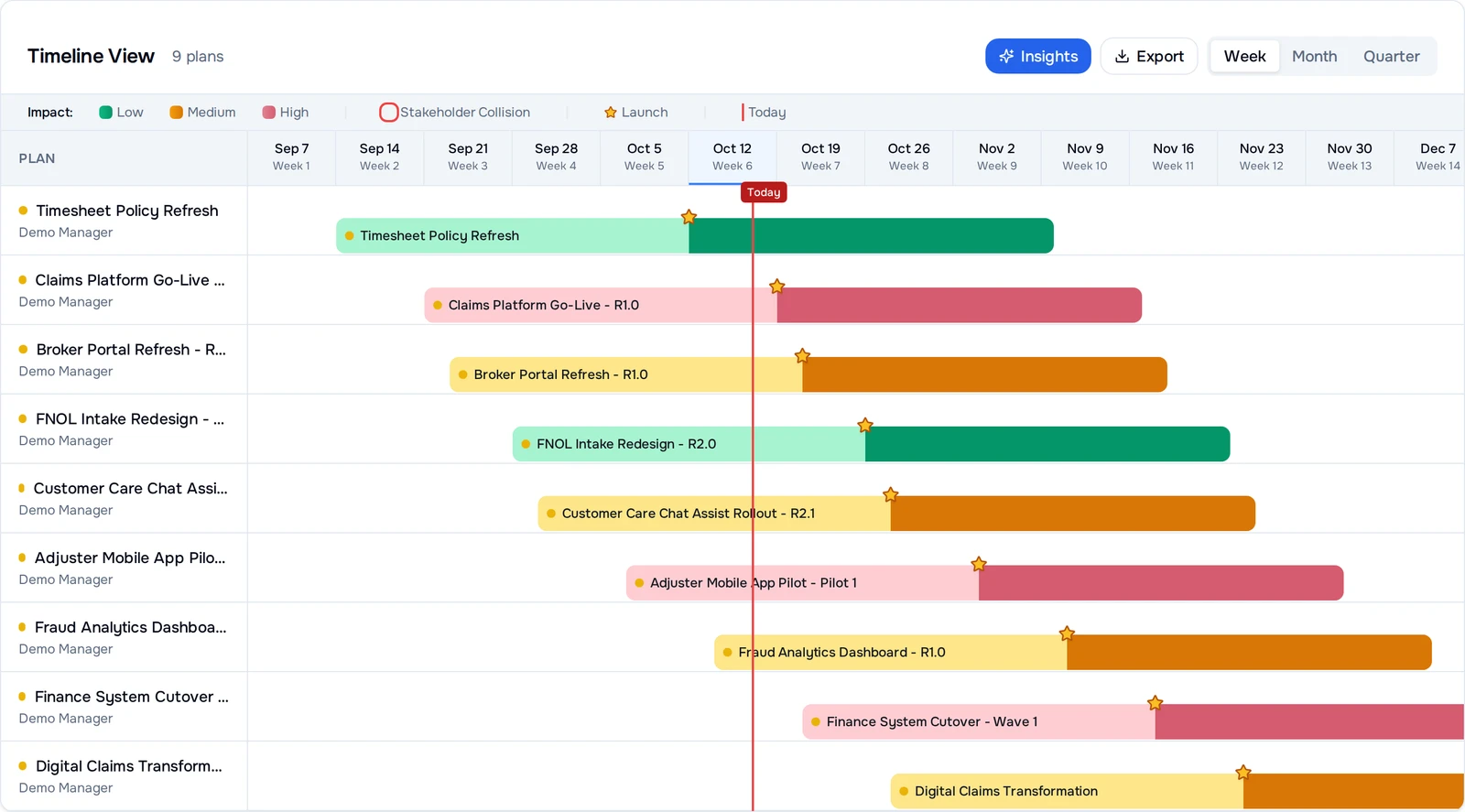Open the Broker Portal Refresh plan row
This screenshot has height=812, width=1465.
pos(124,360)
